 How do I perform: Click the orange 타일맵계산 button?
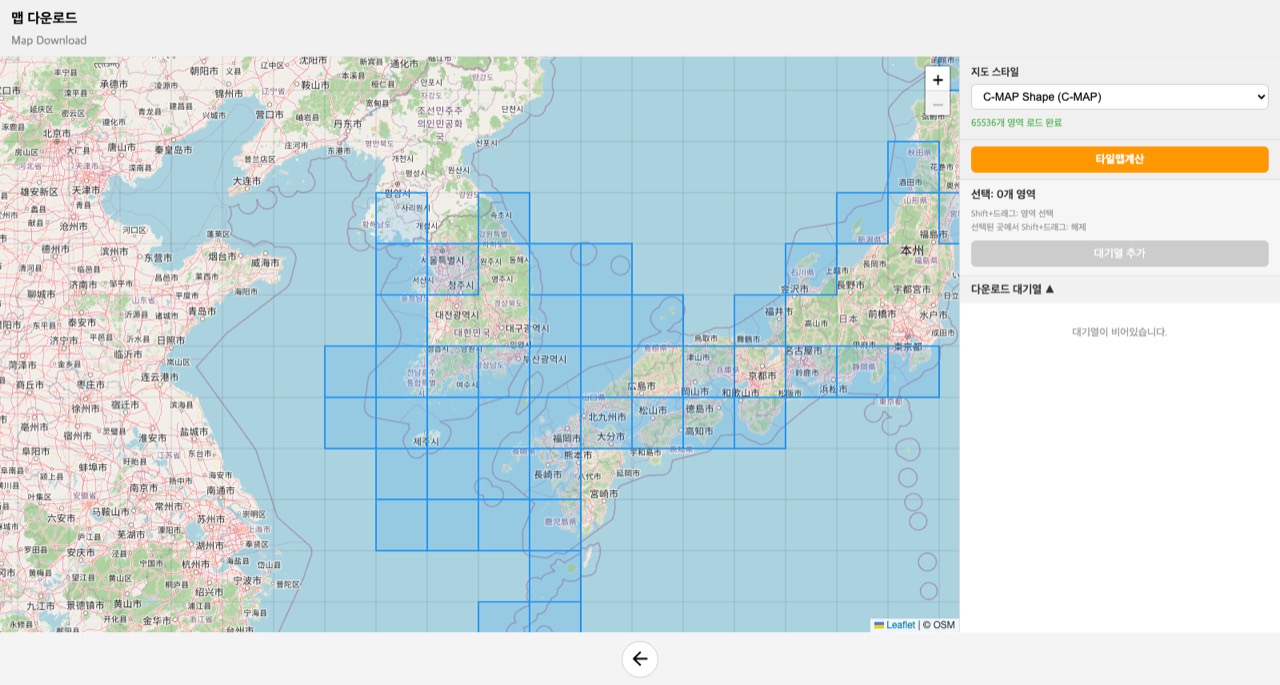point(1119,159)
